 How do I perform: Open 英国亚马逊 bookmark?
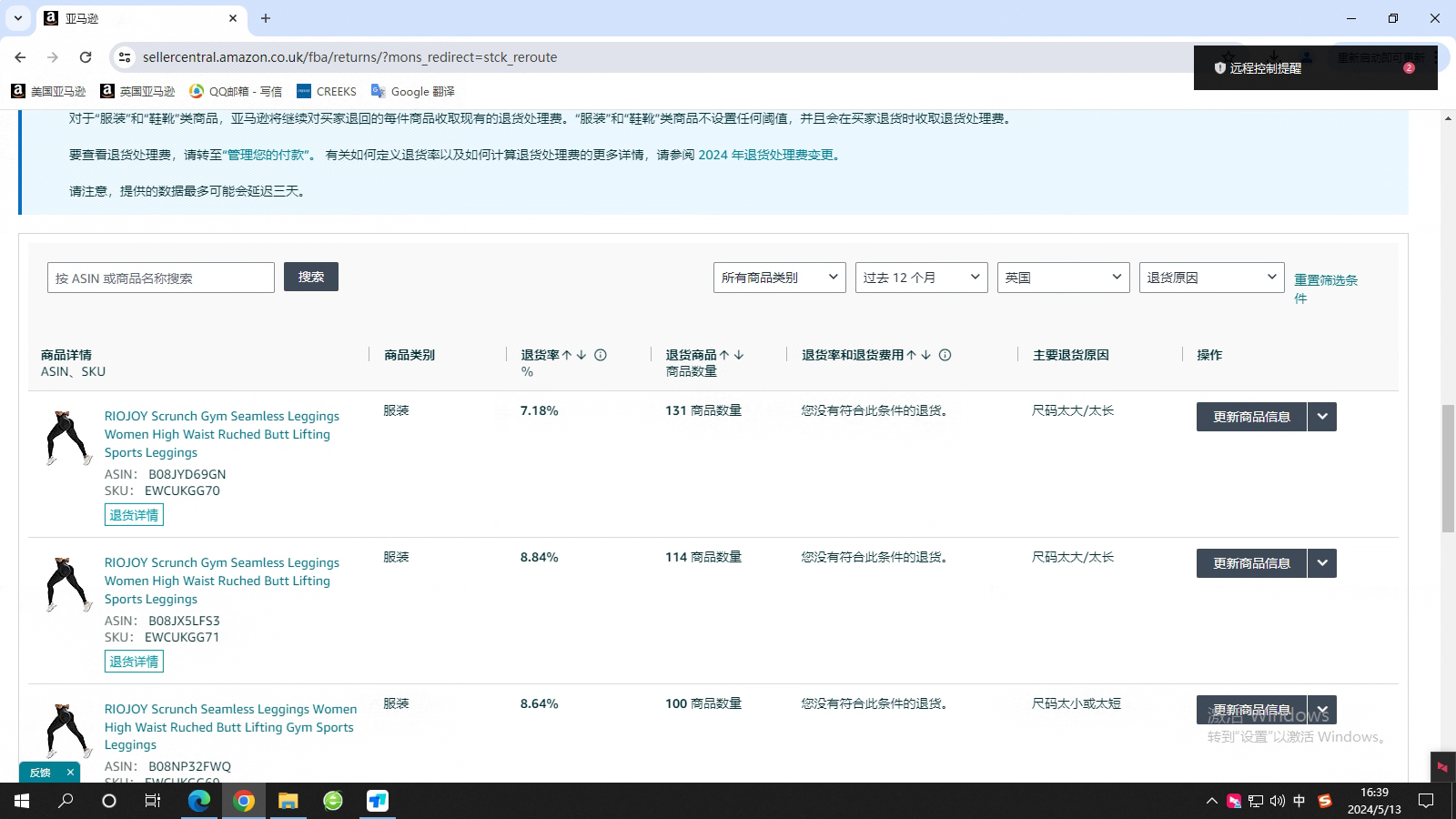137,91
